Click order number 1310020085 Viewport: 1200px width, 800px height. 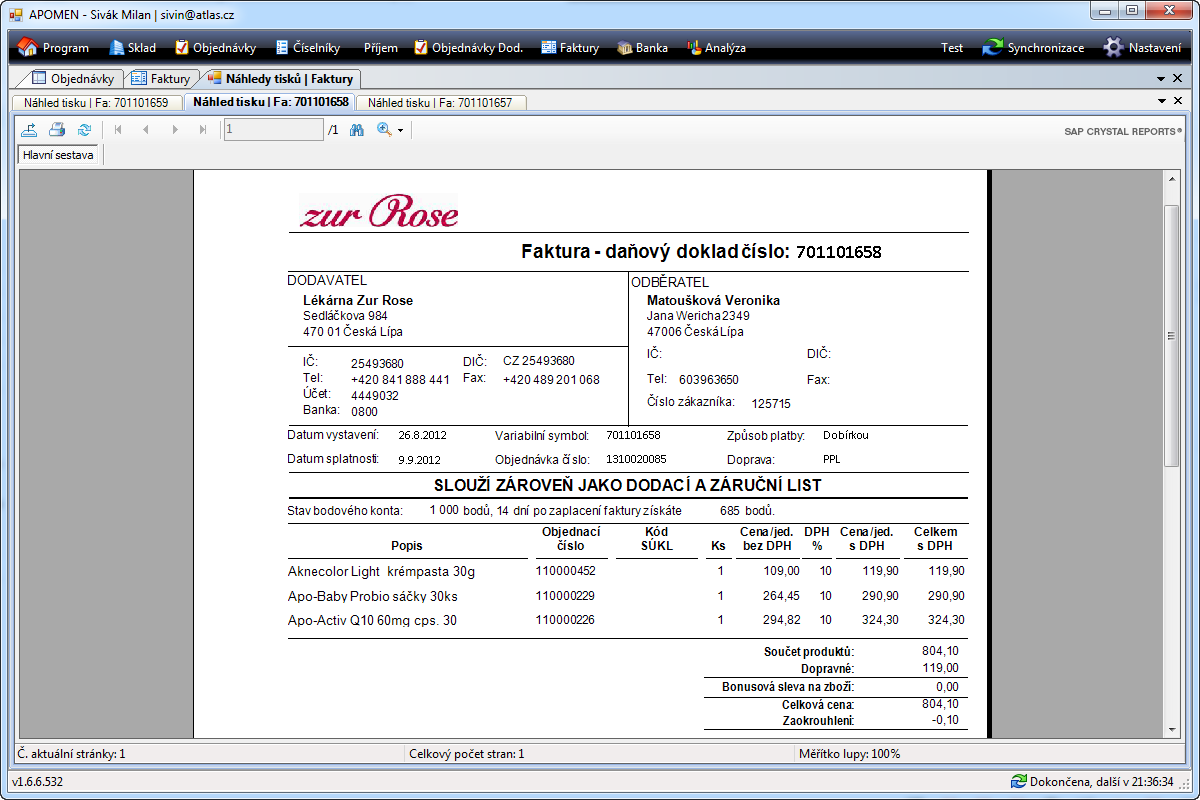(x=636, y=459)
